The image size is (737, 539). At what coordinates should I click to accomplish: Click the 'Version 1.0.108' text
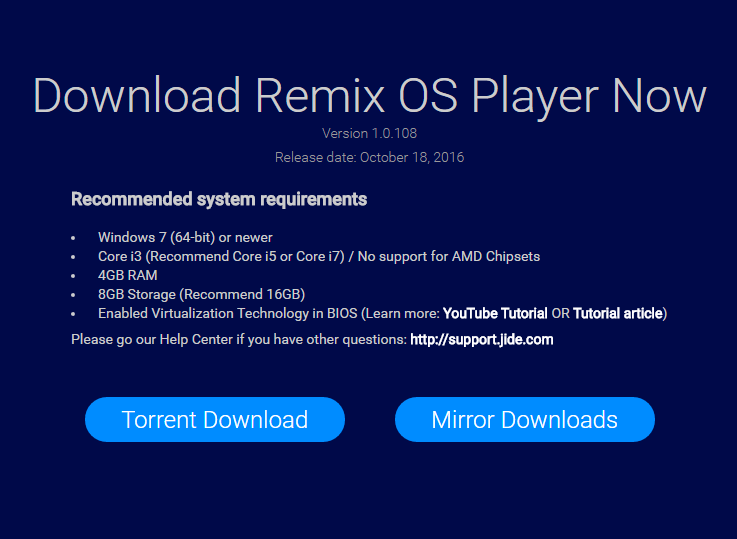pos(369,133)
